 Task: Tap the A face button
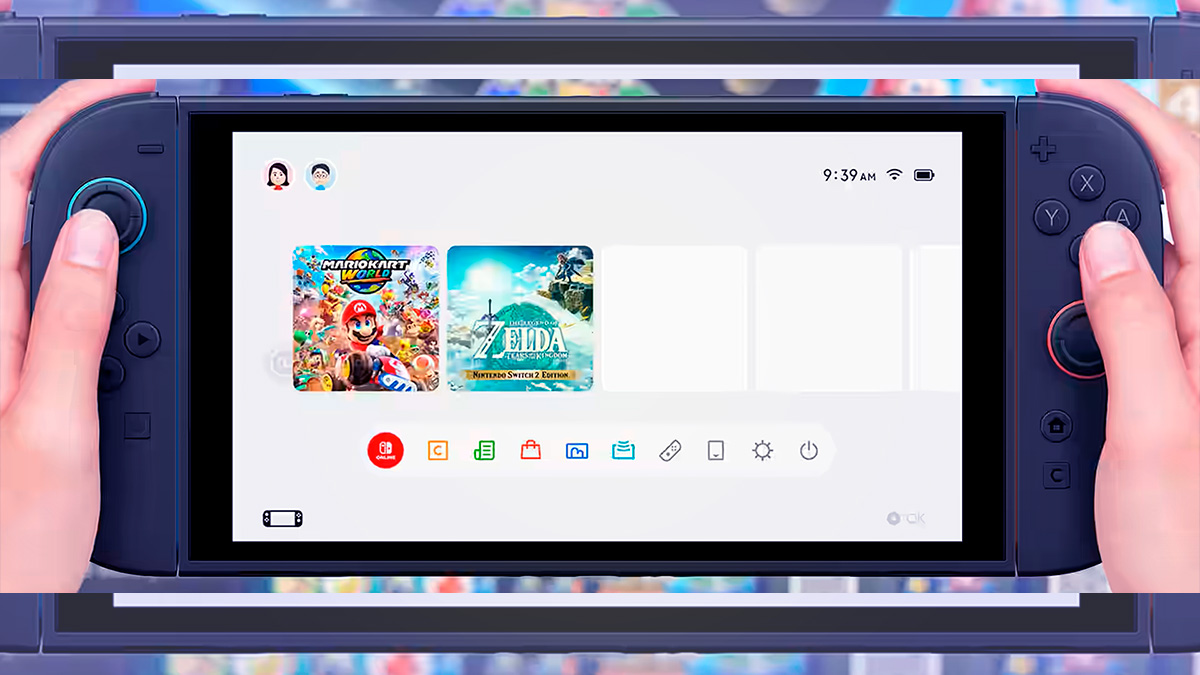tap(1122, 216)
